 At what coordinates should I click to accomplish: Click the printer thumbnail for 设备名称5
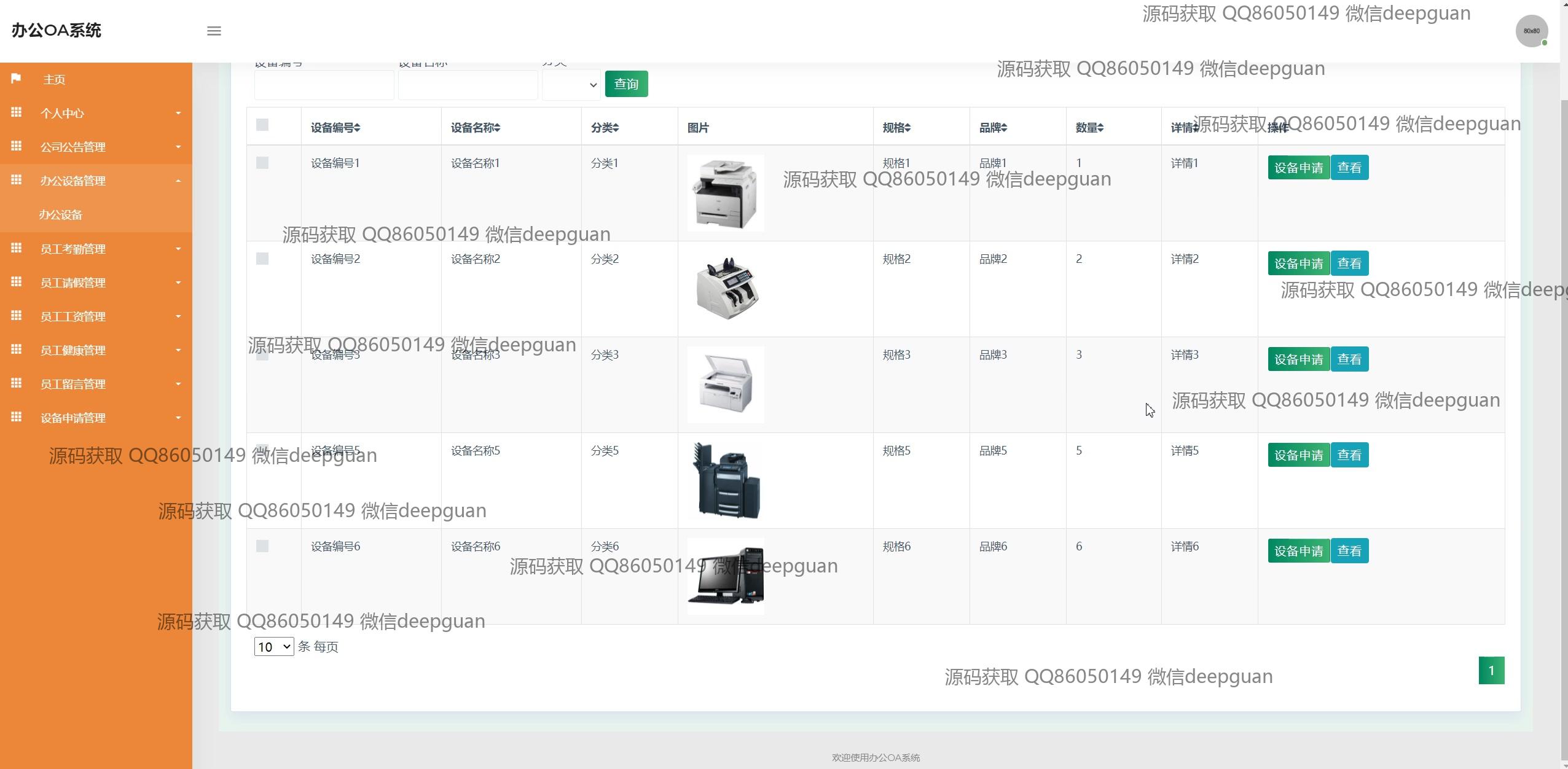coord(726,480)
